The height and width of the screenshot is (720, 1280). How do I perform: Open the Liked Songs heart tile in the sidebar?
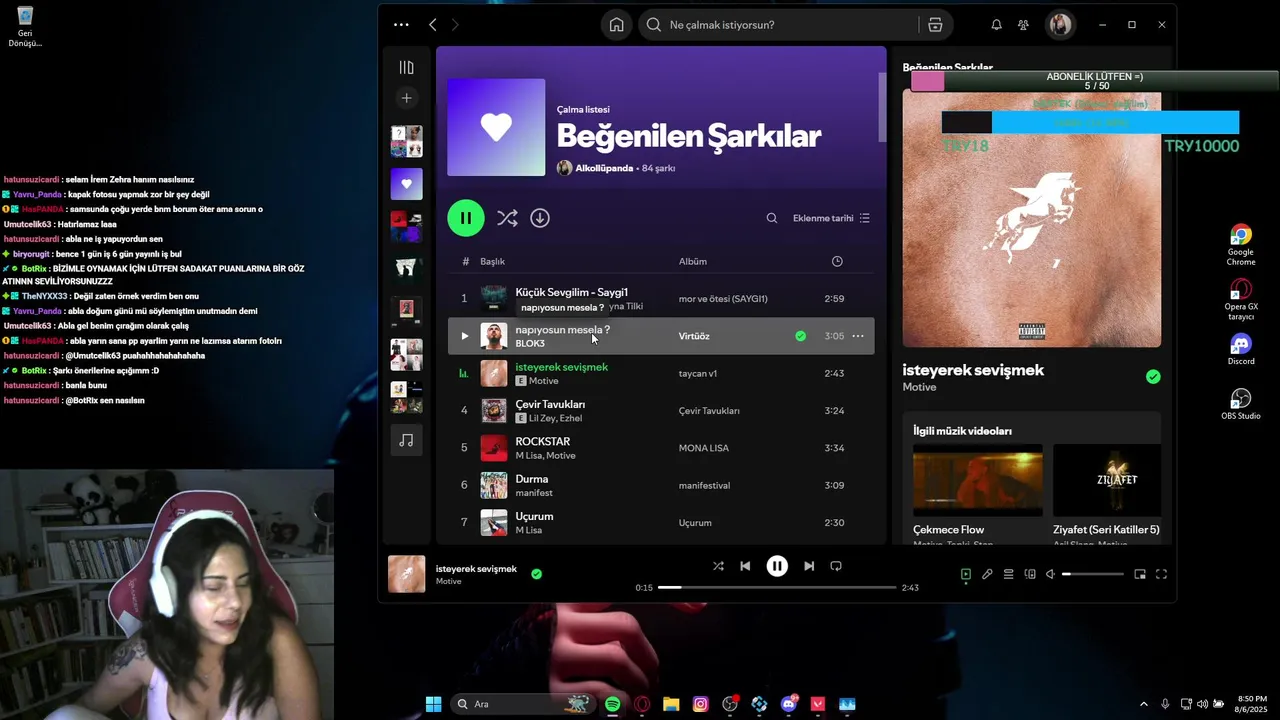(406, 184)
